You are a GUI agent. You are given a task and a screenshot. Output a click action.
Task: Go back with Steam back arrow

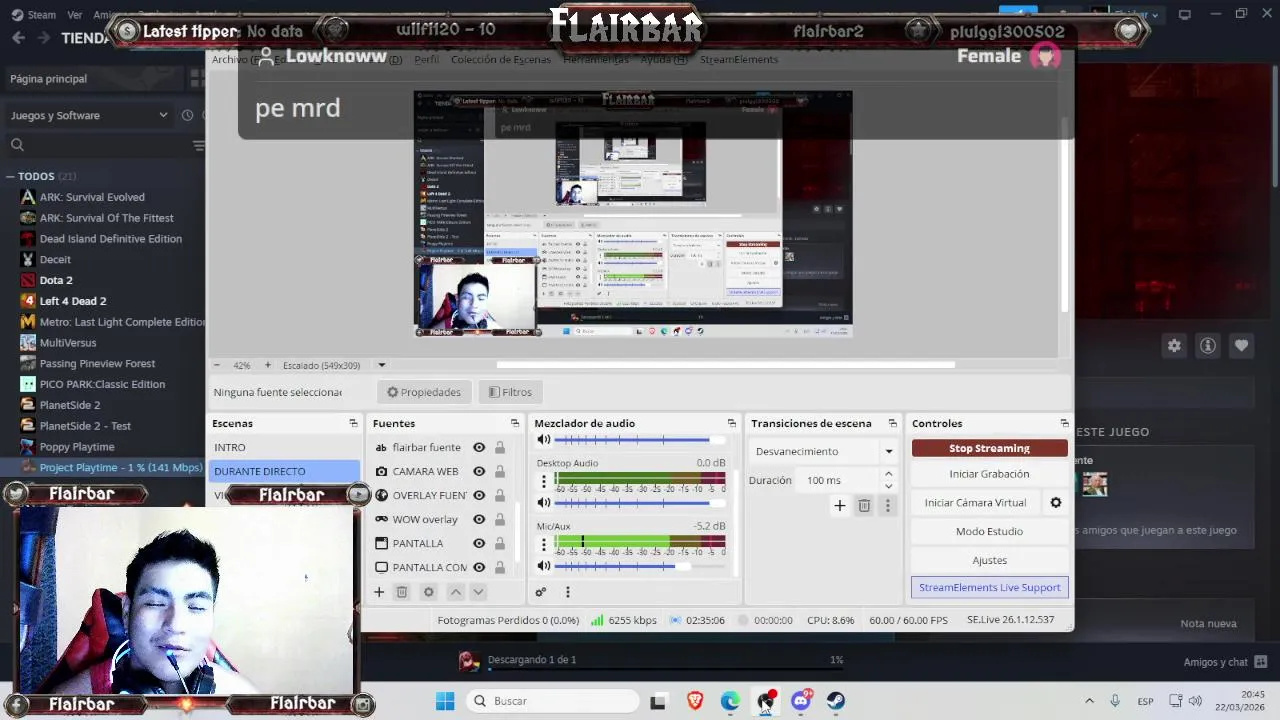[19, 38]
